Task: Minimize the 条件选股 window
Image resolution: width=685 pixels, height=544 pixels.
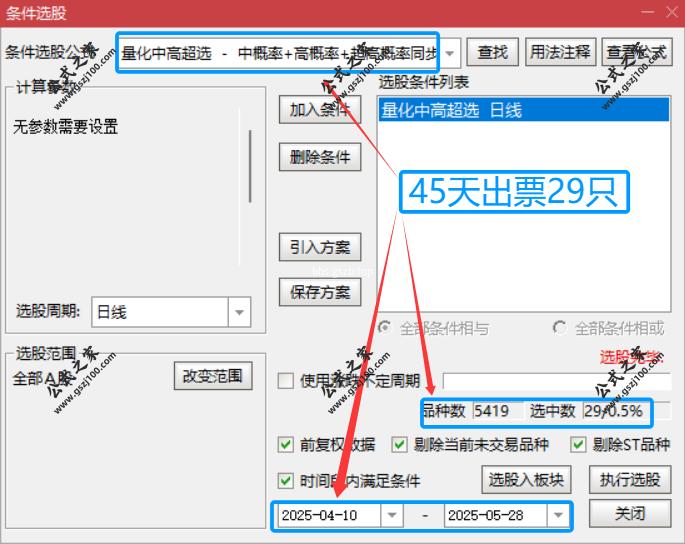Action: pos(648,12)
